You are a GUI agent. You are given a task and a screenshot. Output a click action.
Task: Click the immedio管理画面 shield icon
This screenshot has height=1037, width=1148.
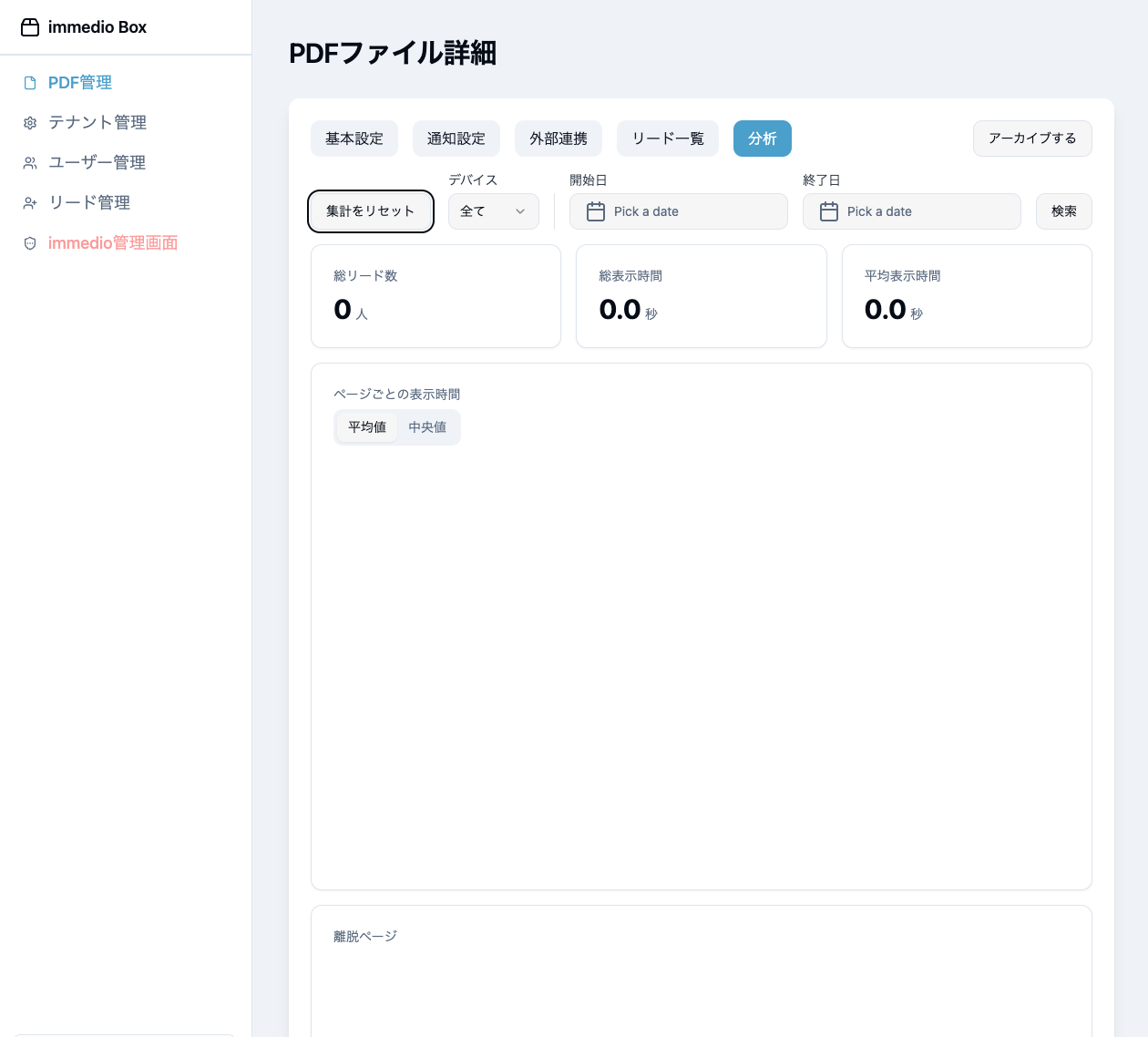tap(30, 243)
